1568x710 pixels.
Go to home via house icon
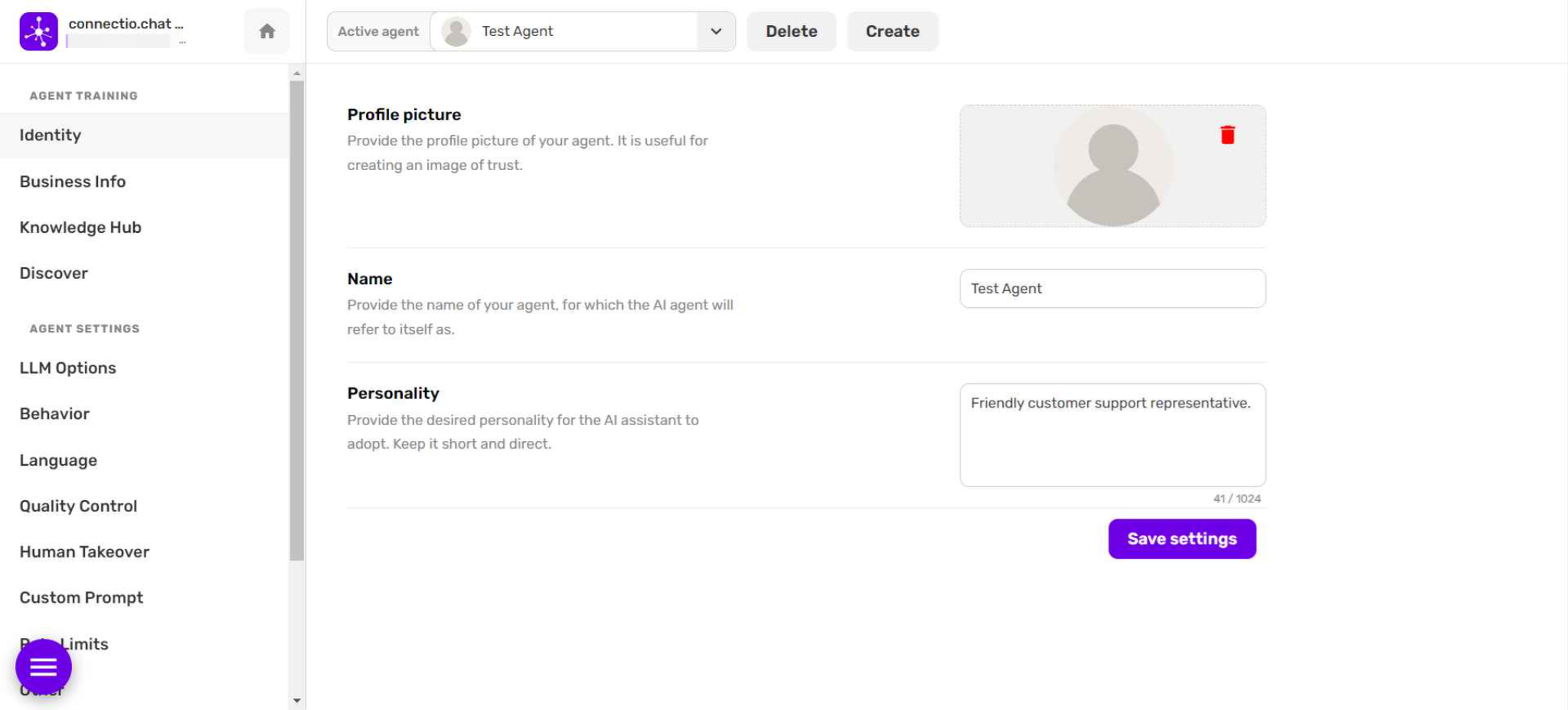point(266,31)
